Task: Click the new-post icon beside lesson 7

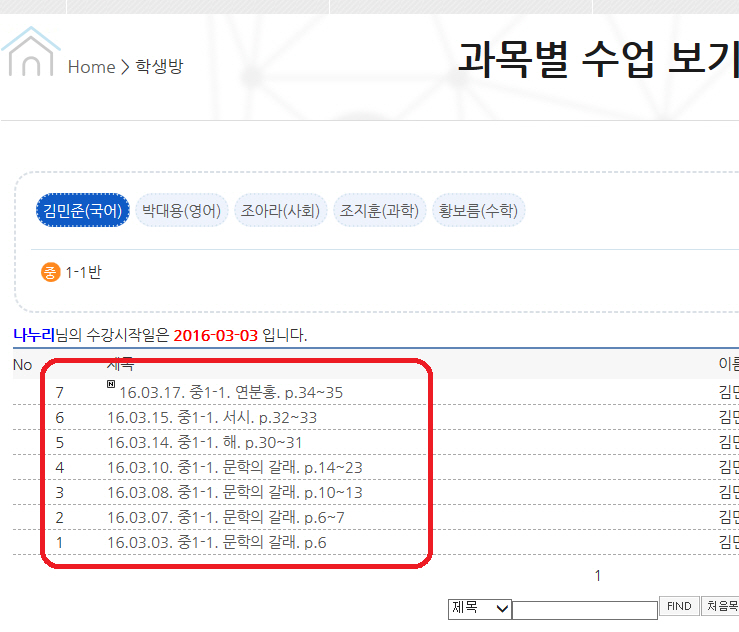Action: [111, 384]
